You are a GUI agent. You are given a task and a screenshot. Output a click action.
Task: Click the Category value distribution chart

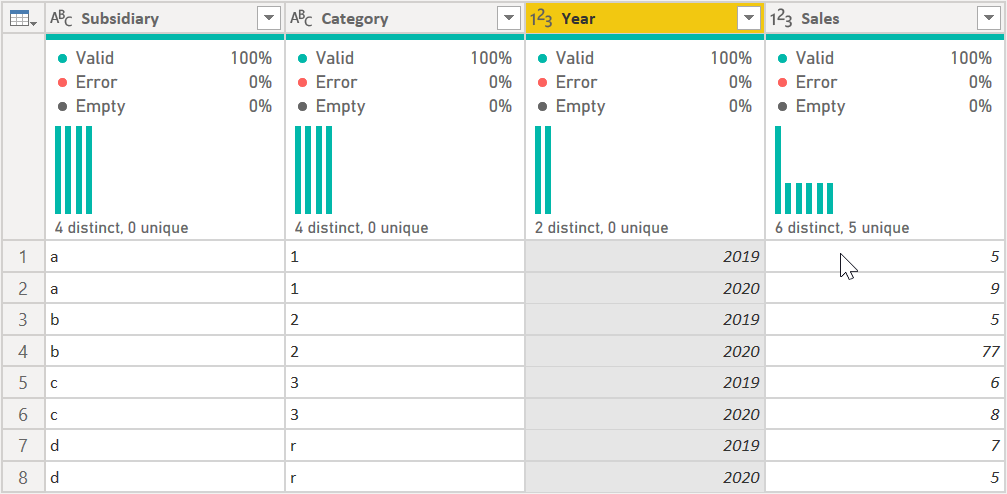(313, 170)
